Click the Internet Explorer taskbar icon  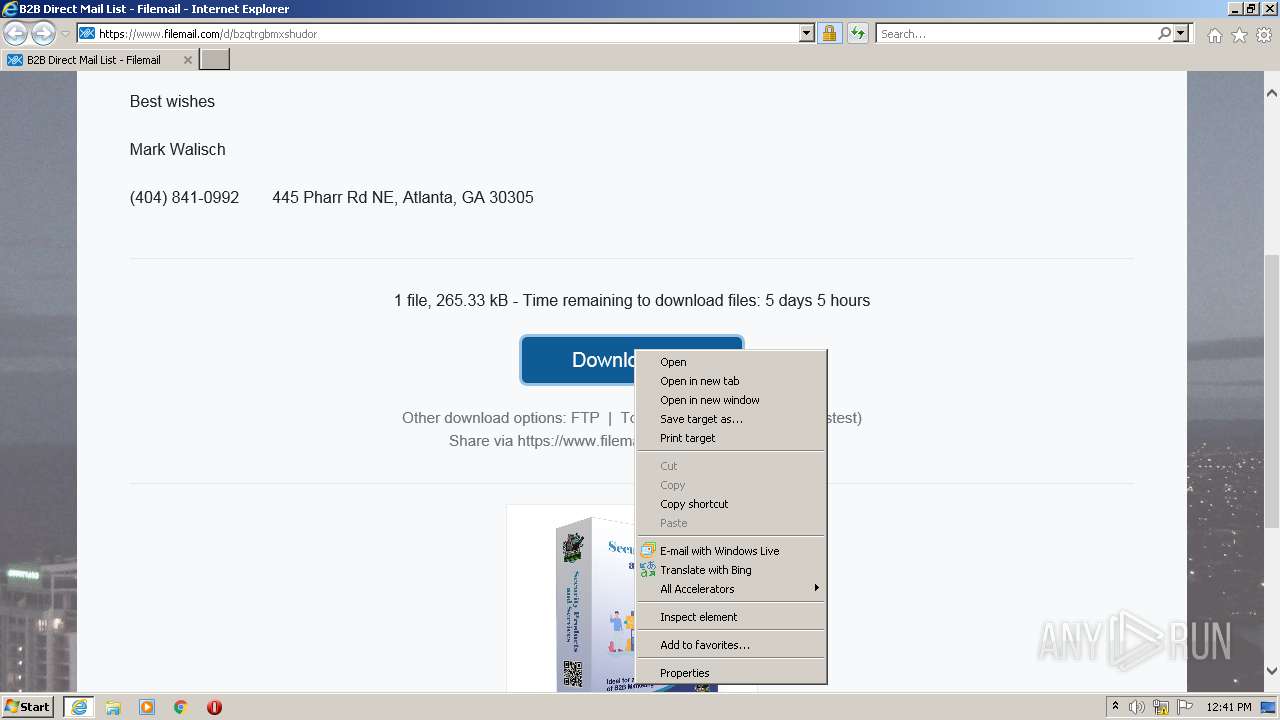(x=79, y=707)
